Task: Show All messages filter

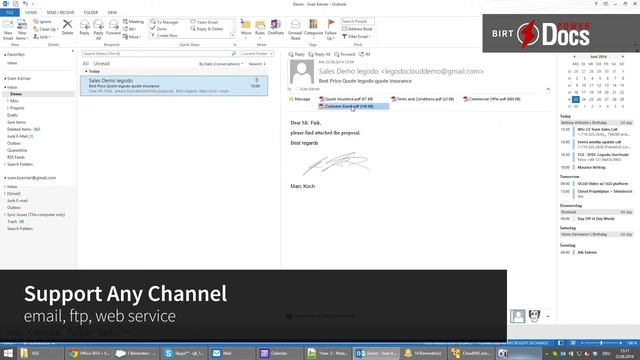Action: 85,64
